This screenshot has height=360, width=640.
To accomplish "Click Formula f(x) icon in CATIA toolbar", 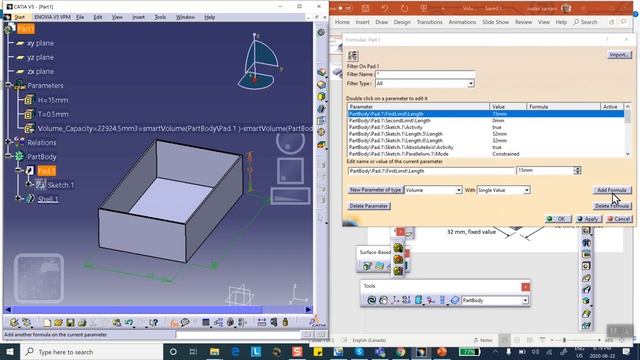I will click(x=174, y=323).
